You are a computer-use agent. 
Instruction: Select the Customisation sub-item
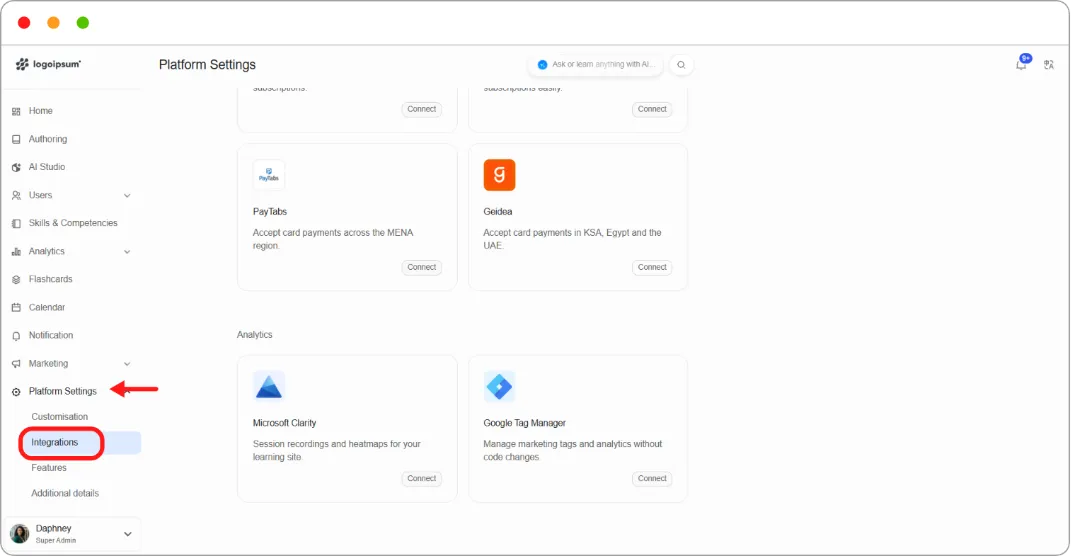coord(59,417)
